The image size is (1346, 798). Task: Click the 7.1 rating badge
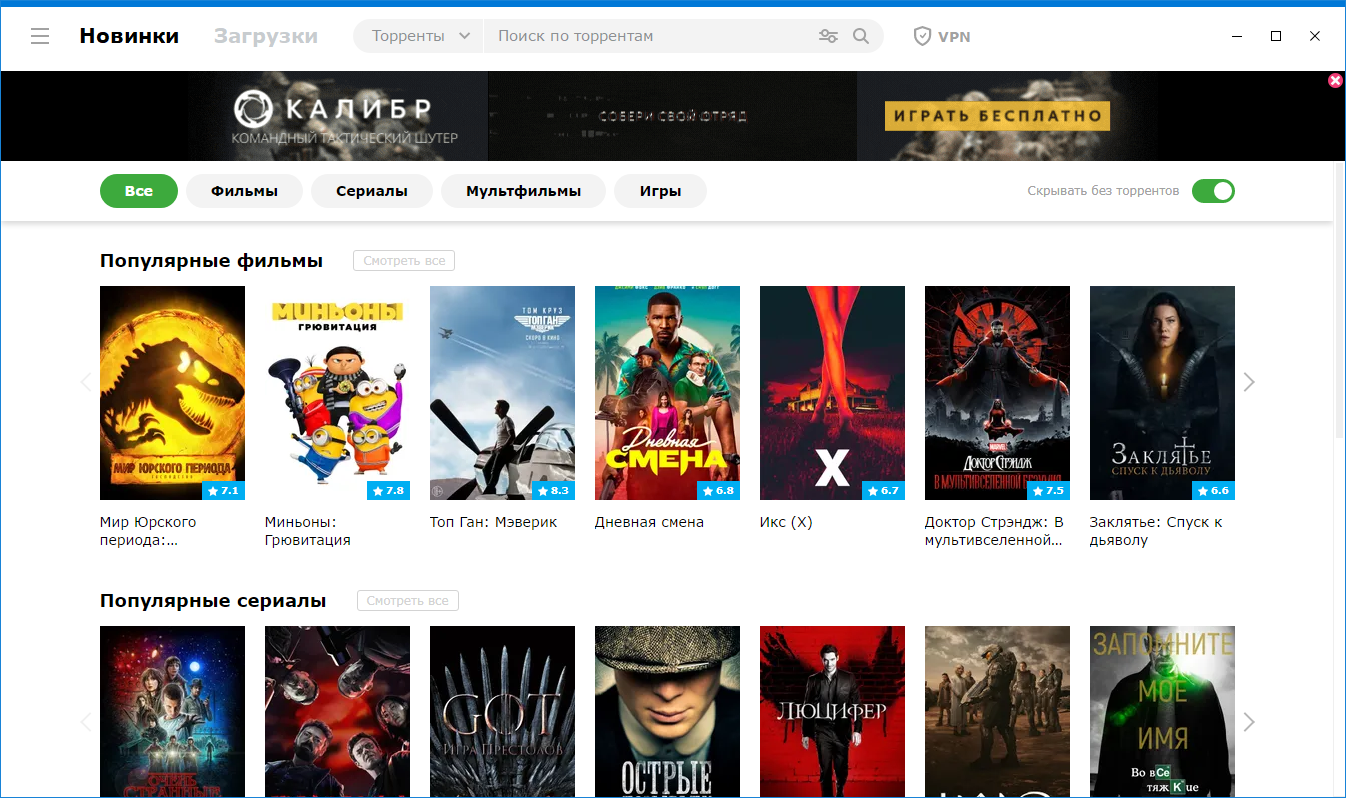[x=223, y=491]
